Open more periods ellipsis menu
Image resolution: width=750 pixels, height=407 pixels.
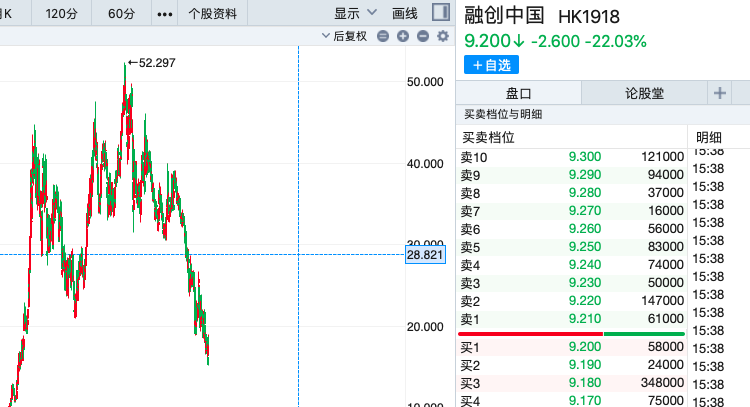pyautogui.click(x=165, y=14)
